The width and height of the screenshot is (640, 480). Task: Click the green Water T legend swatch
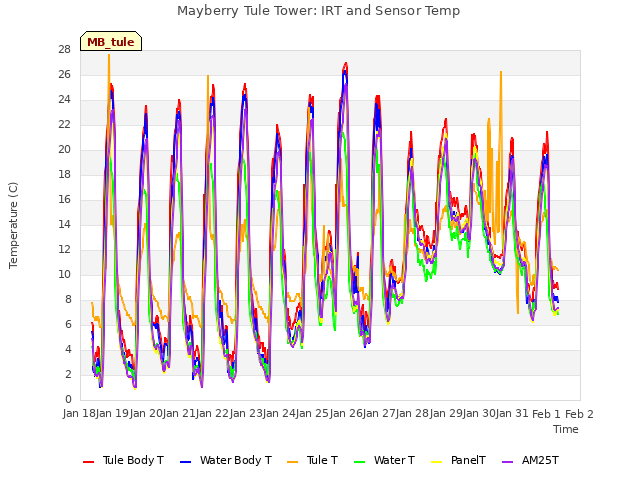360,461
